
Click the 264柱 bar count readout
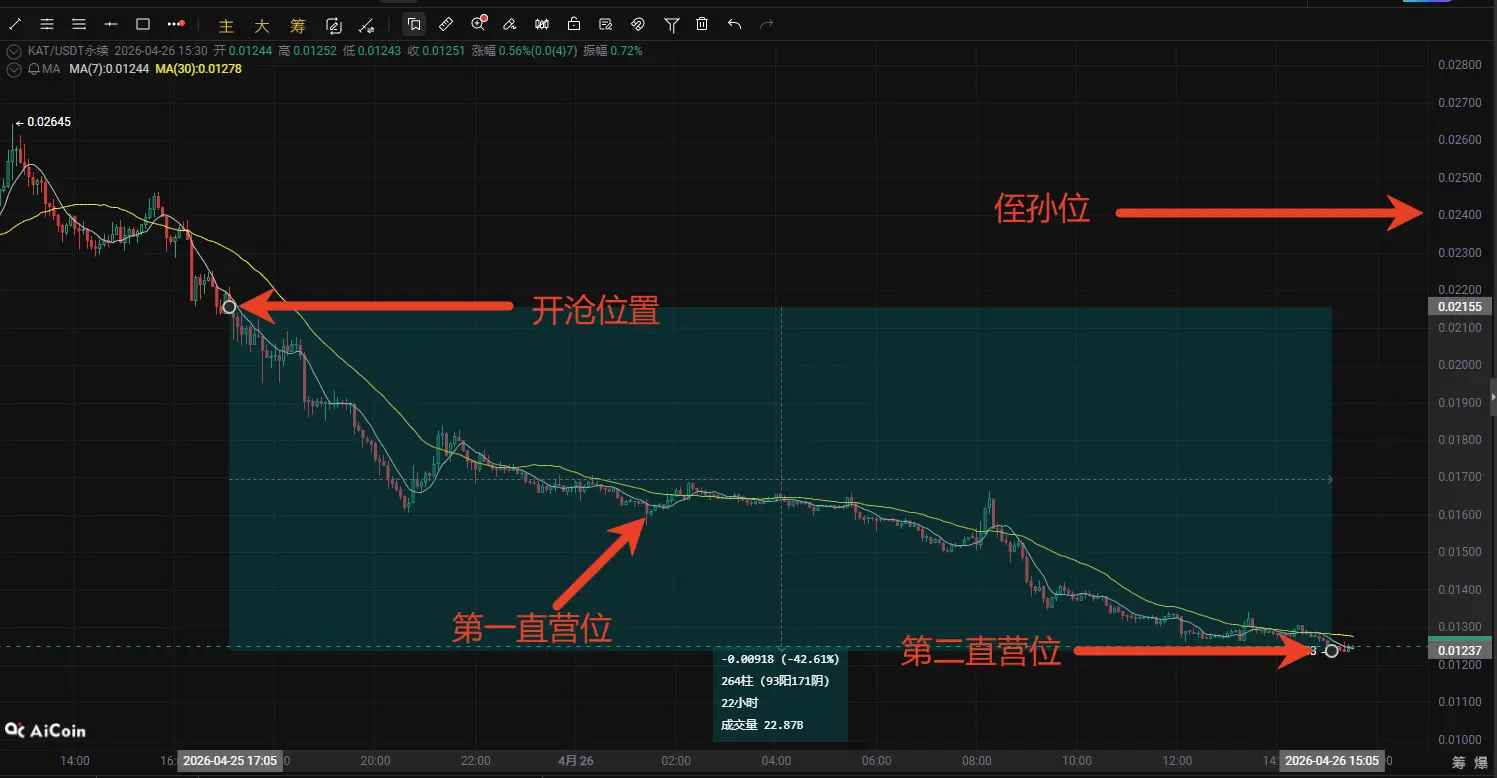pos(775,681)
